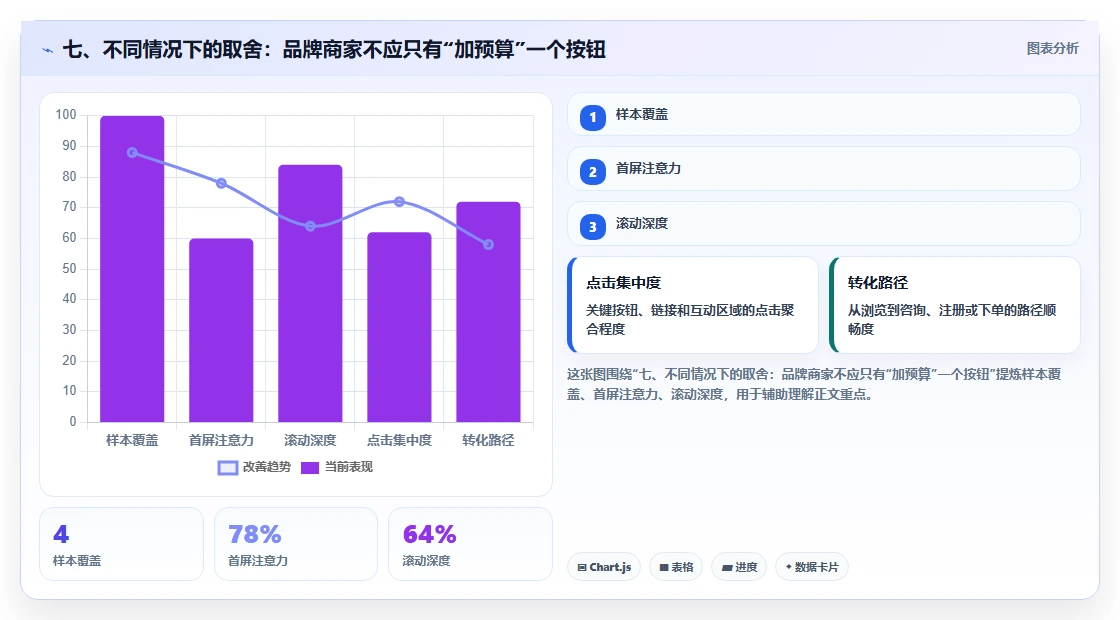Click the summary paragraph starting 这张图围绕
The image size is (1120, 620).
tap(814, 384)
